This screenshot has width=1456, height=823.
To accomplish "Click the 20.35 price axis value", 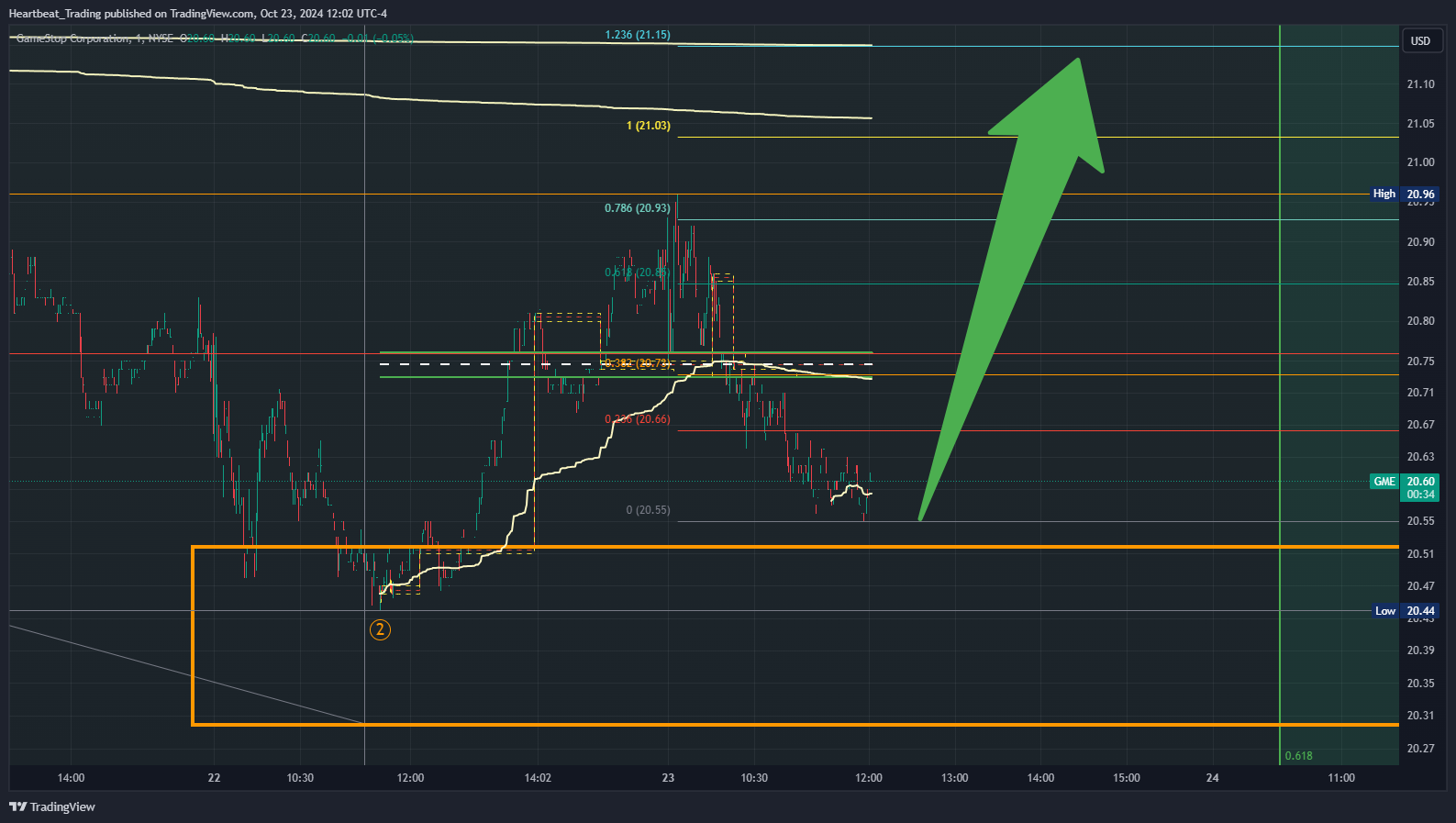I will click(1420, 684).
